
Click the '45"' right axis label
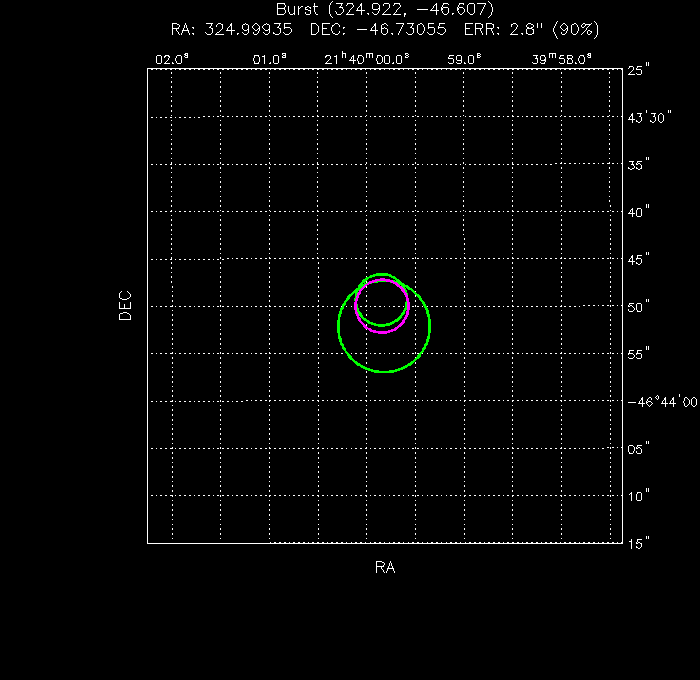638,260
